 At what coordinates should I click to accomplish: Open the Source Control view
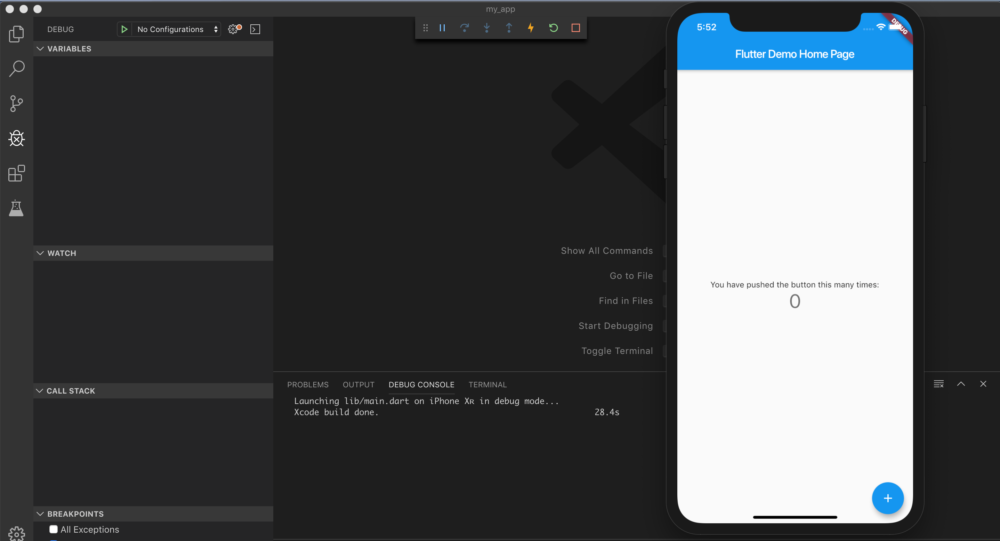17,103
